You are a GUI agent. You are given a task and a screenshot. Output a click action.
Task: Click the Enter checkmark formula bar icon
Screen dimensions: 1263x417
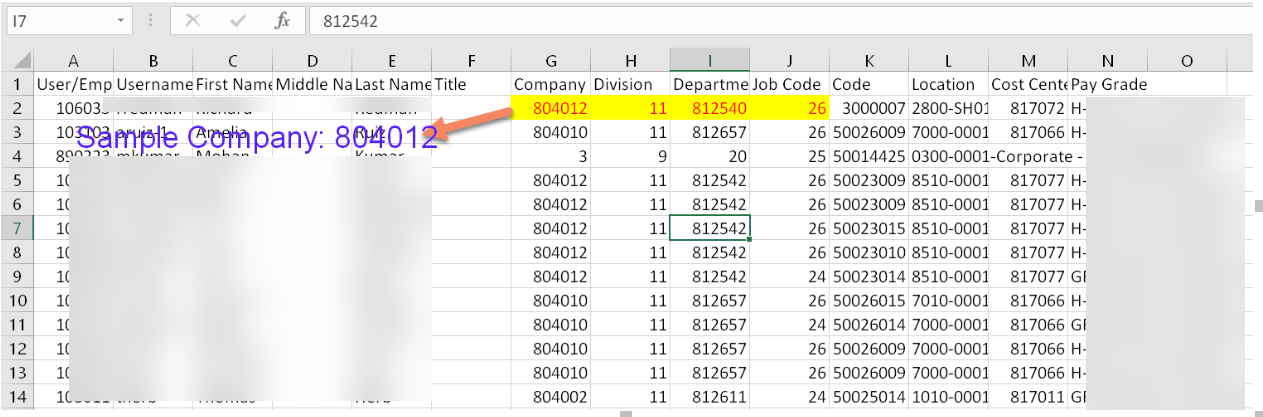pyautogui.click(x=238, y=20)
